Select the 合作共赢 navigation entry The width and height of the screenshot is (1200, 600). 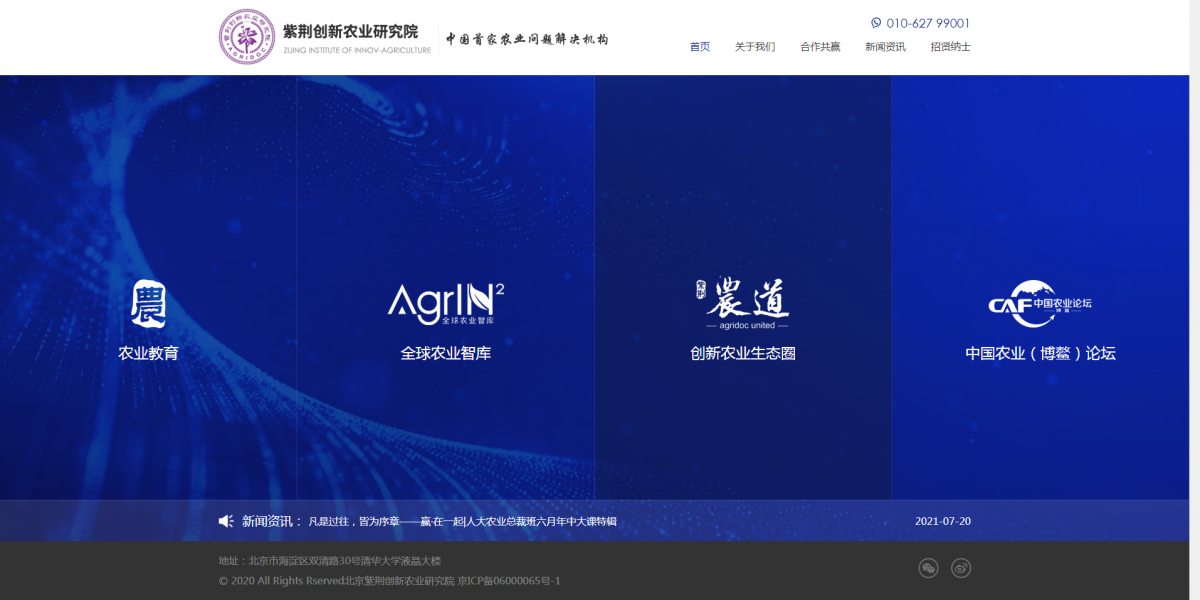[820, 46]
